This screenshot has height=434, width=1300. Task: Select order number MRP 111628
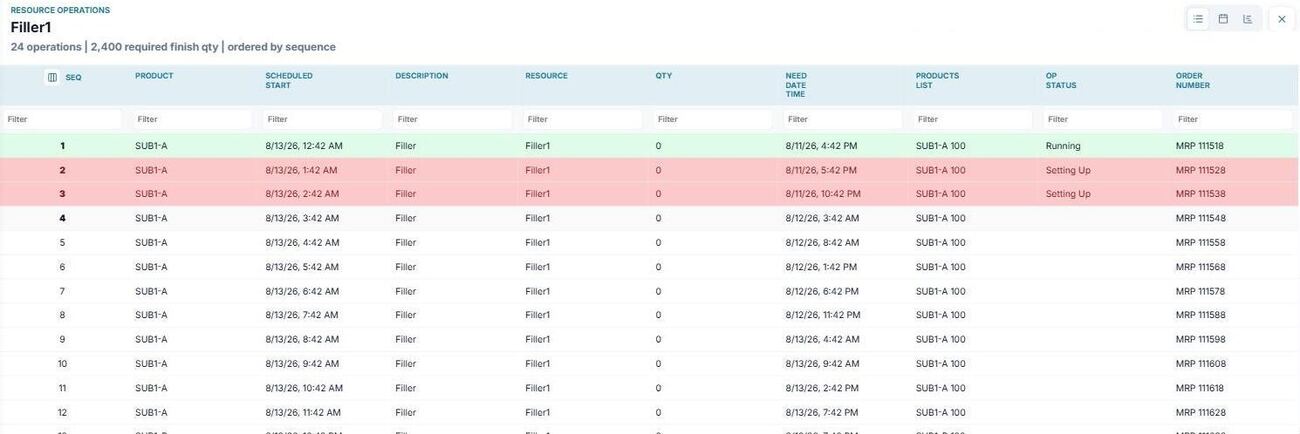tap(1200, 412)
